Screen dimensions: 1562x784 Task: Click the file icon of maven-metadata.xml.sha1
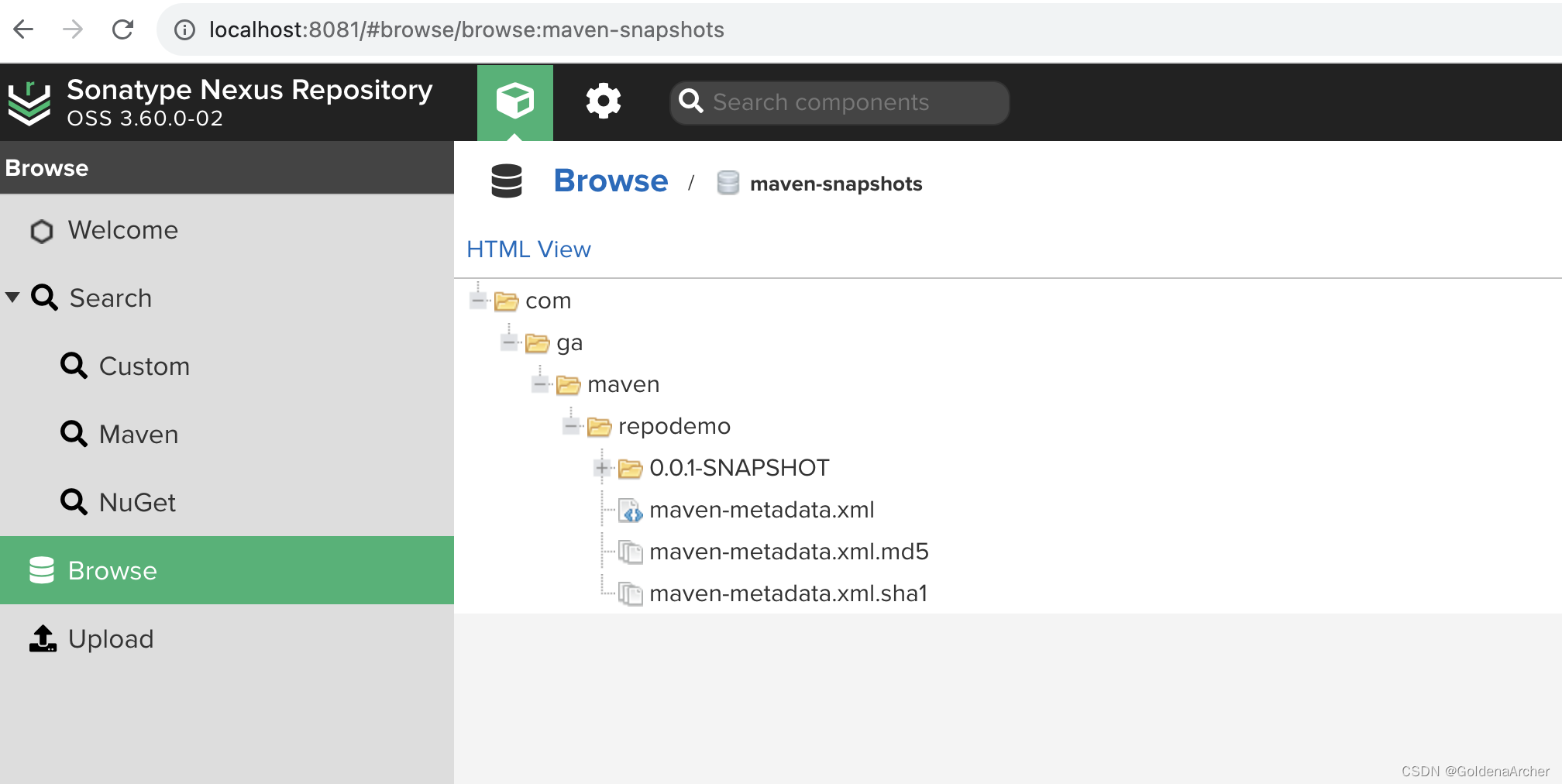coord(631,593)
